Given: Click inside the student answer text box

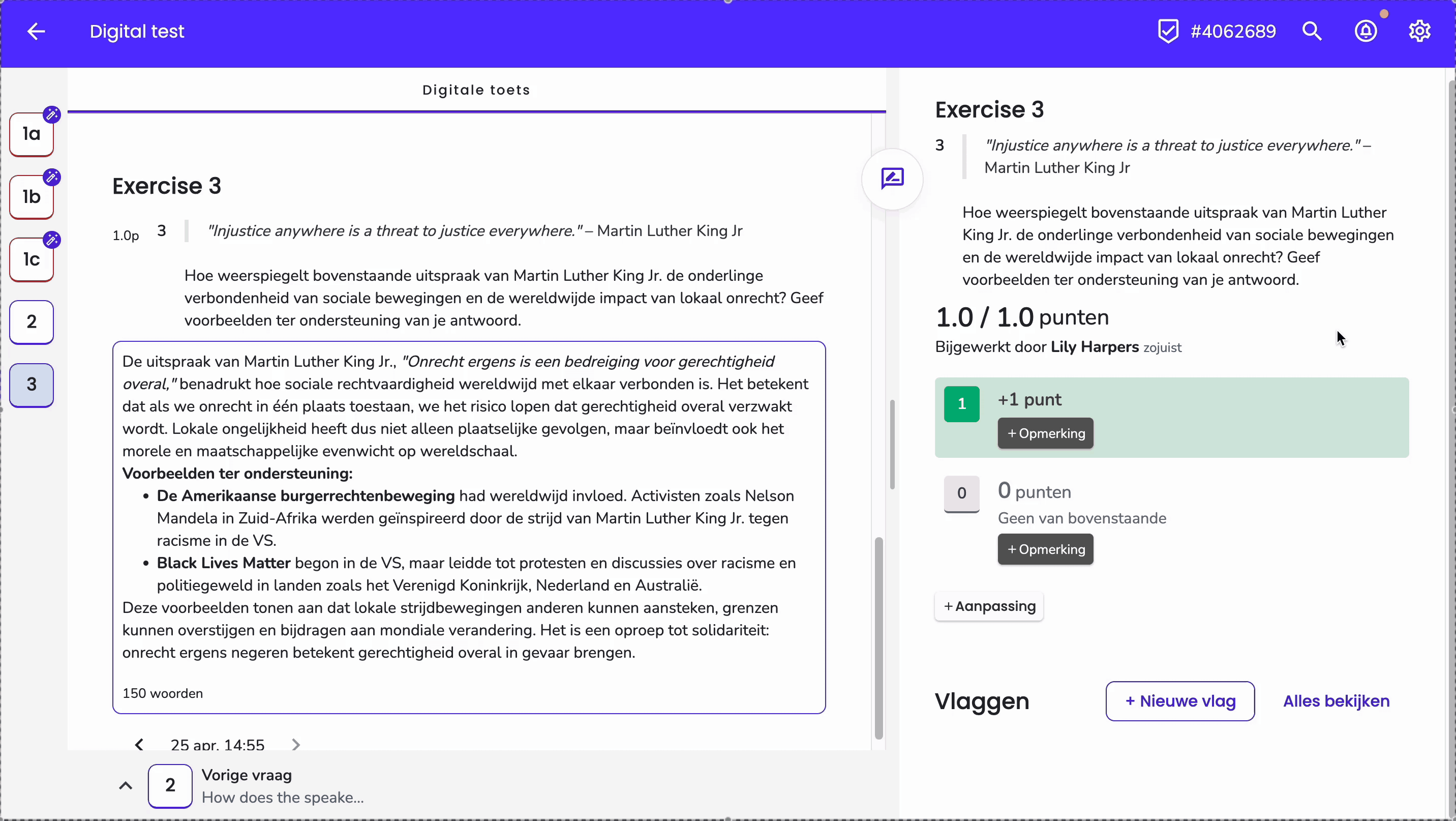Looking at the screenshot, I should tap(469, 527).
